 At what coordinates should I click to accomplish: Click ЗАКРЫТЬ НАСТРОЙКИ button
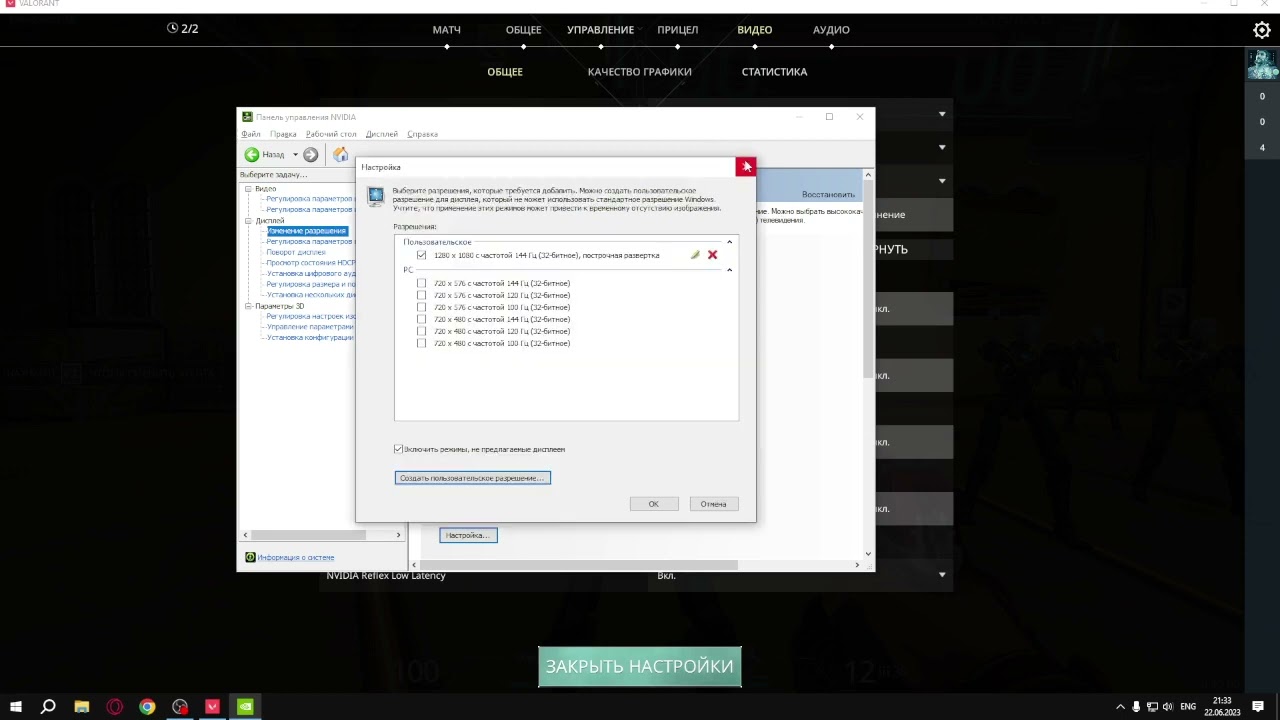pyautogui.click(x=640, y=667)
